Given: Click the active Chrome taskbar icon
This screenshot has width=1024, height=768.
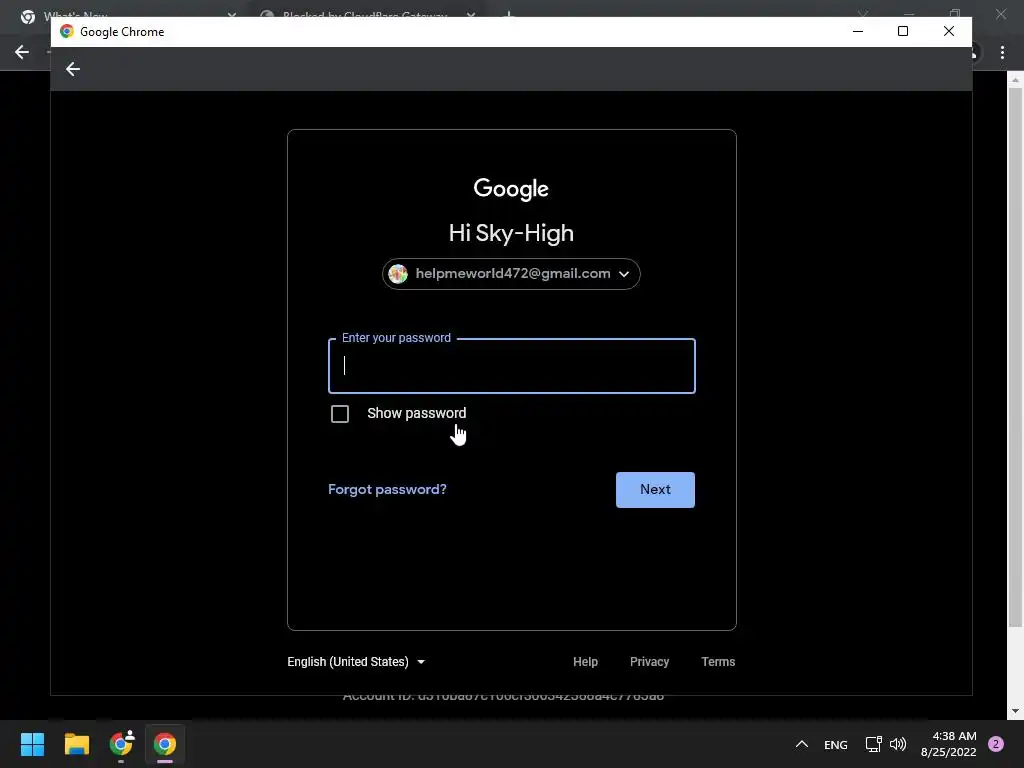Looking at the screenshot, I should click(x=165, y=744).
